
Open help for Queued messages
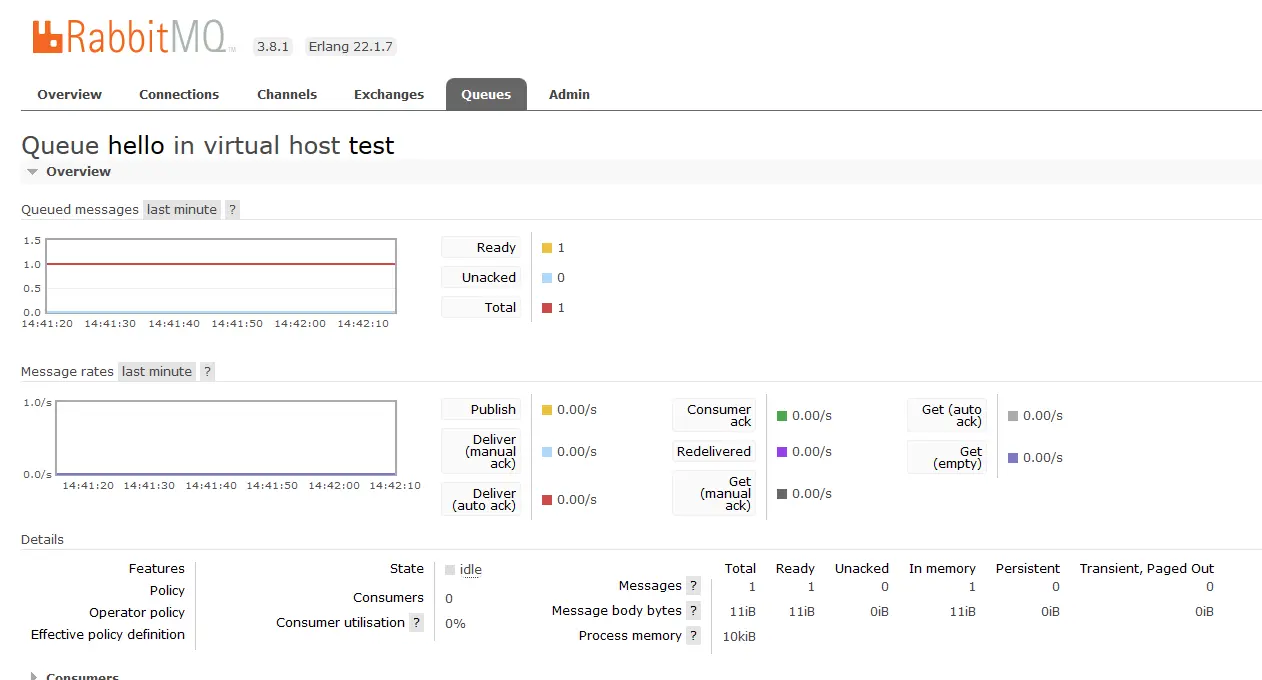pyautogui.click(x=232, y=209)
